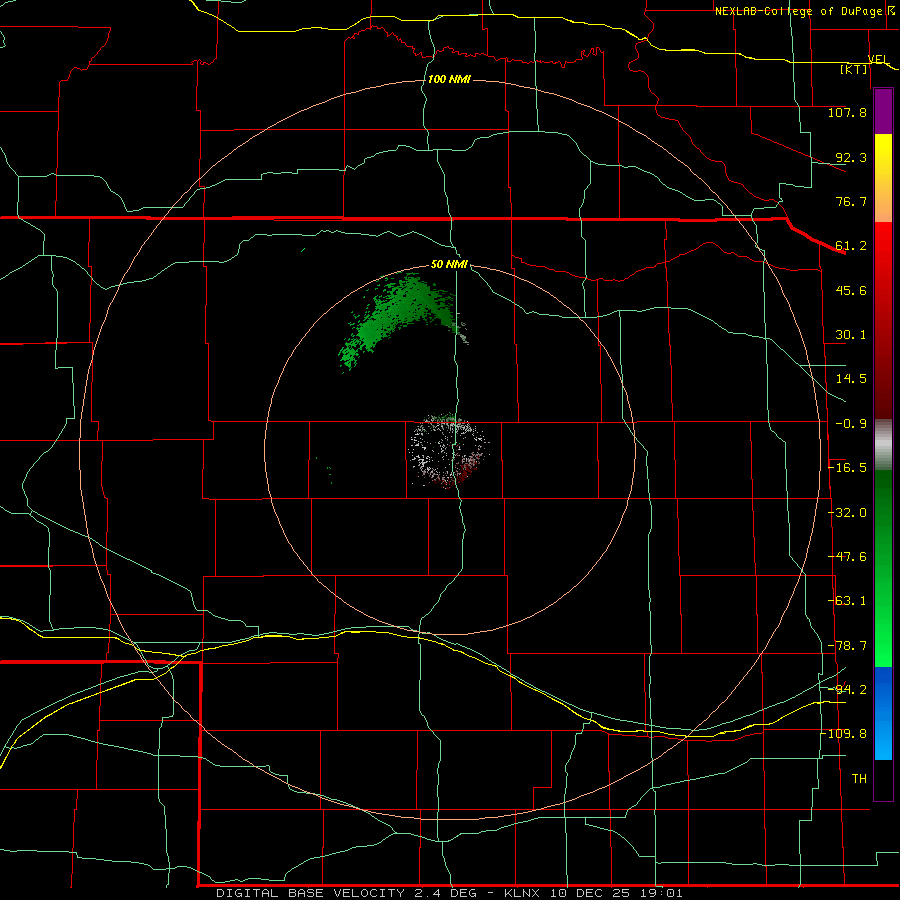
Task: Click the [KT] units label
Action: pos(854,69)
